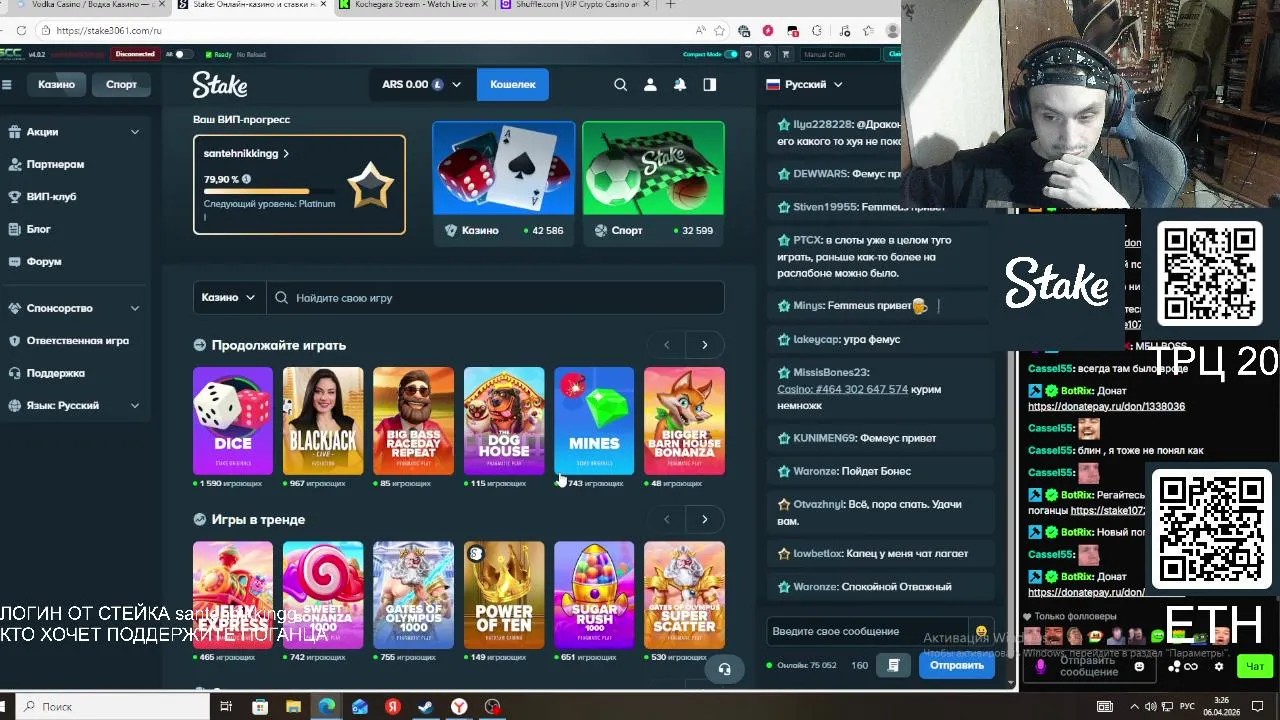
Task: Open the ARS balance currency dropdown
Action: click(x=421, y=85)
